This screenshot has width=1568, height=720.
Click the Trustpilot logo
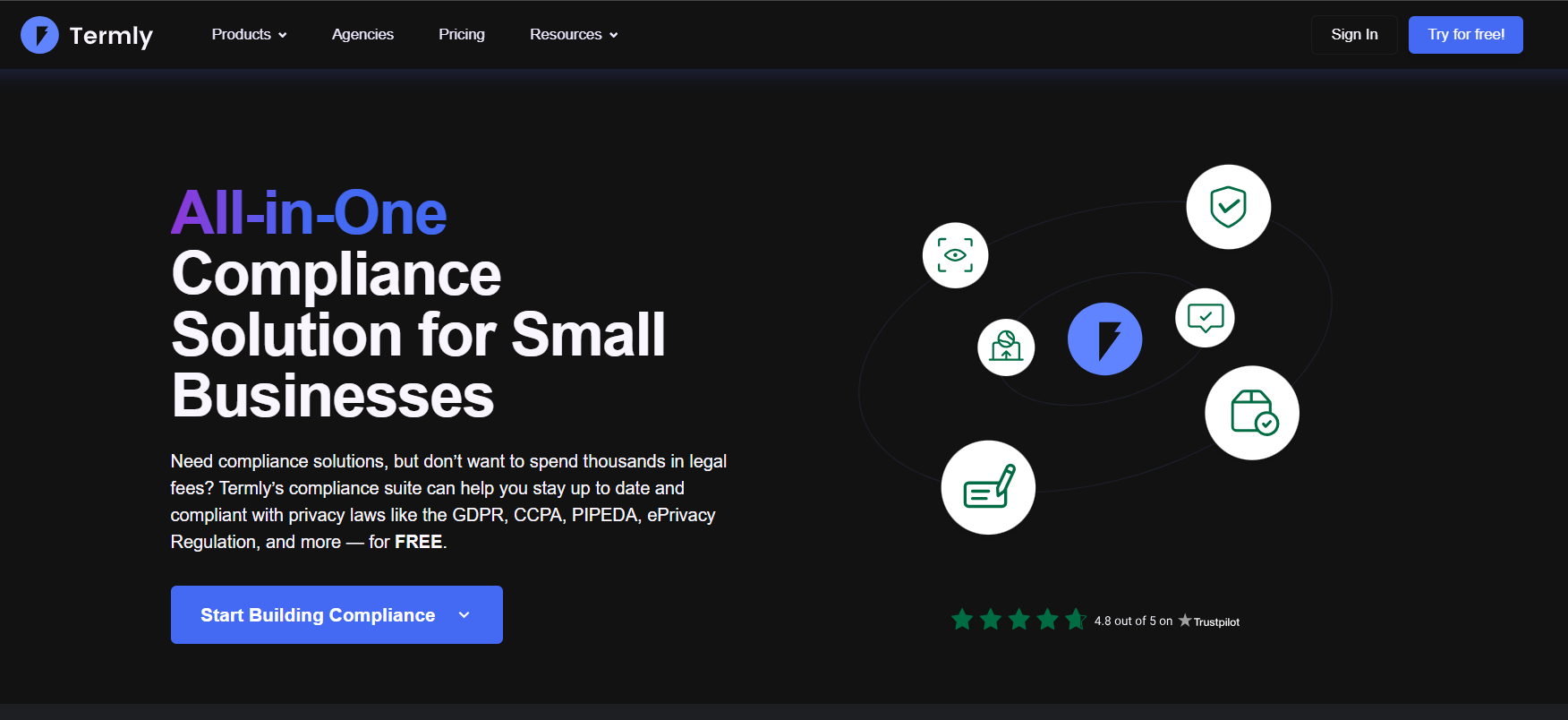point(1209,621)
